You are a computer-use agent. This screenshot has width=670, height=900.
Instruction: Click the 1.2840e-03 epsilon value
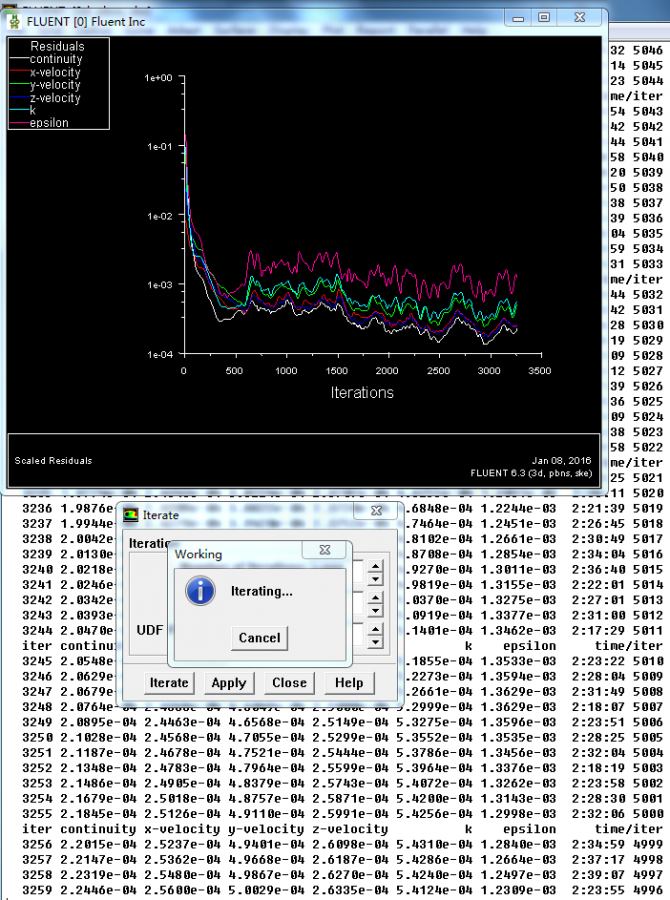518,844
